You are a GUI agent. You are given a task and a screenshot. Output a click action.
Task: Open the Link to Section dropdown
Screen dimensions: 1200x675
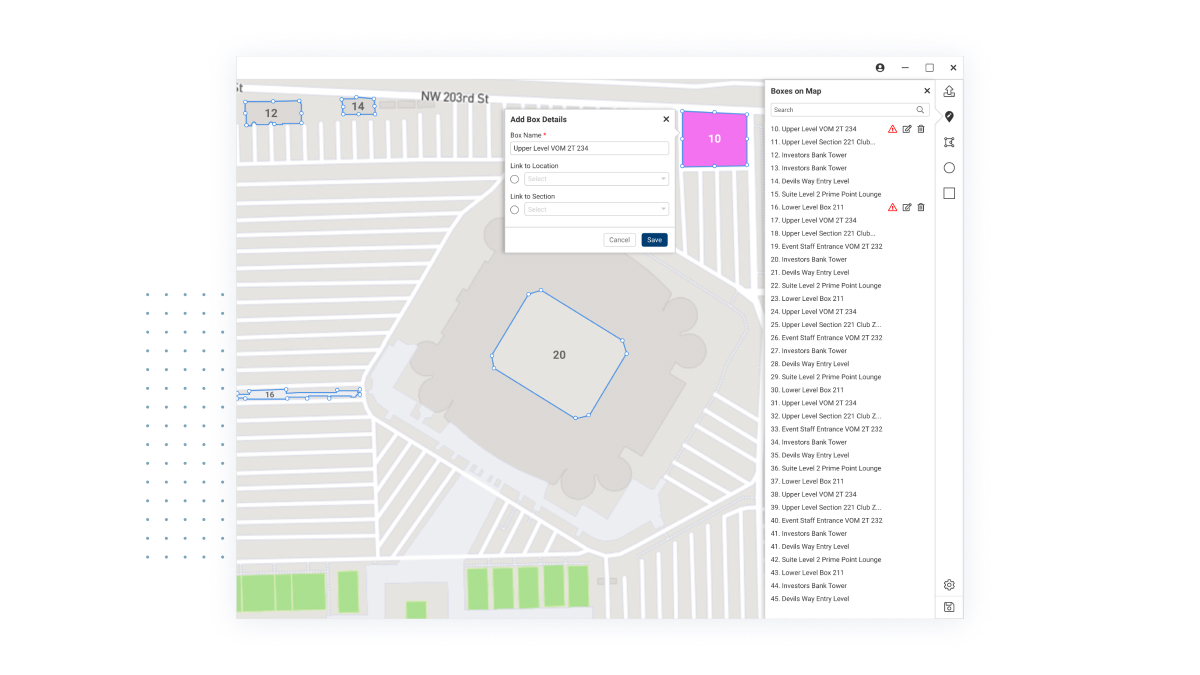(x=596, y=209)
